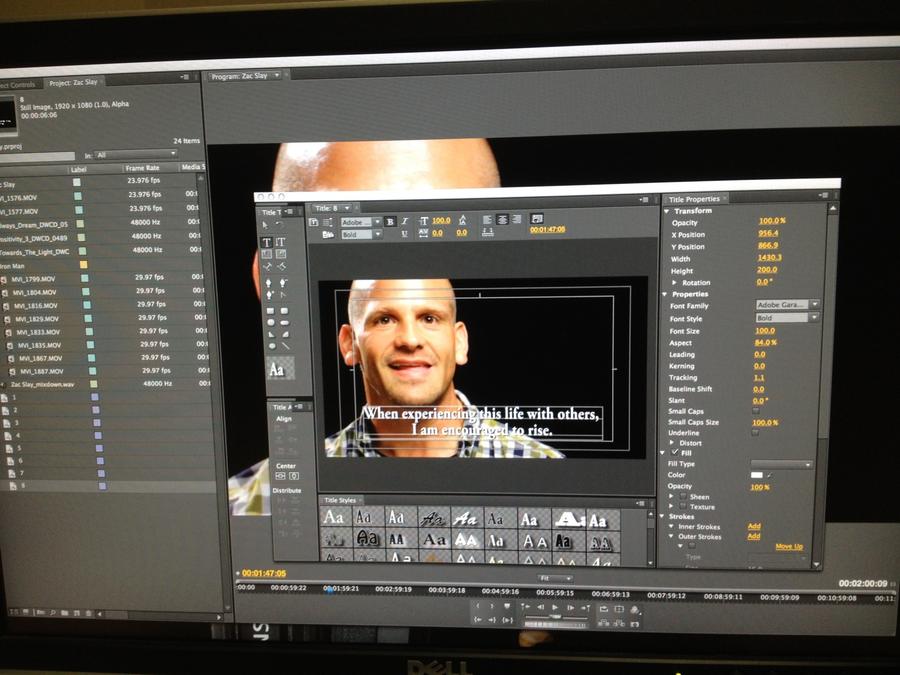Collapse the Transform section
The image size is (900, 675).
[666, 211]
